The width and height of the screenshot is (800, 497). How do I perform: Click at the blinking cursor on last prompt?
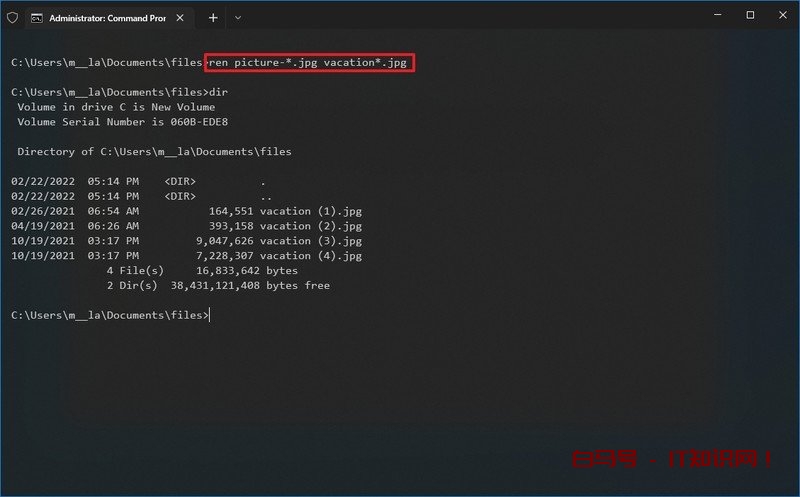coord(211,316)
